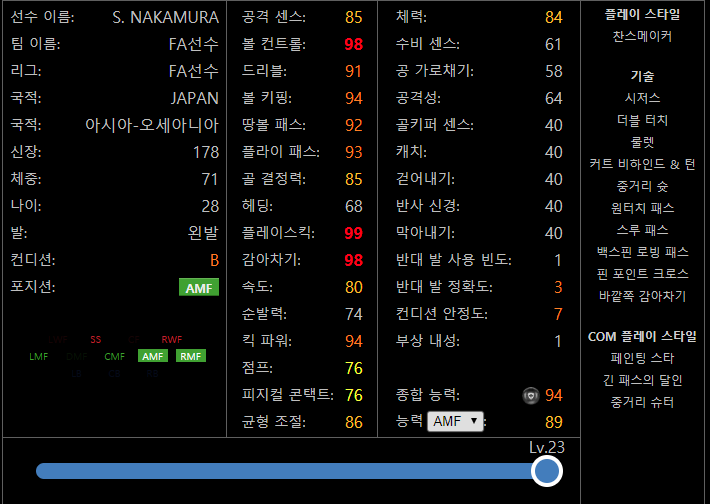710x504 pixels.
Task: Select the red SS position label
Action: [96, 340]
